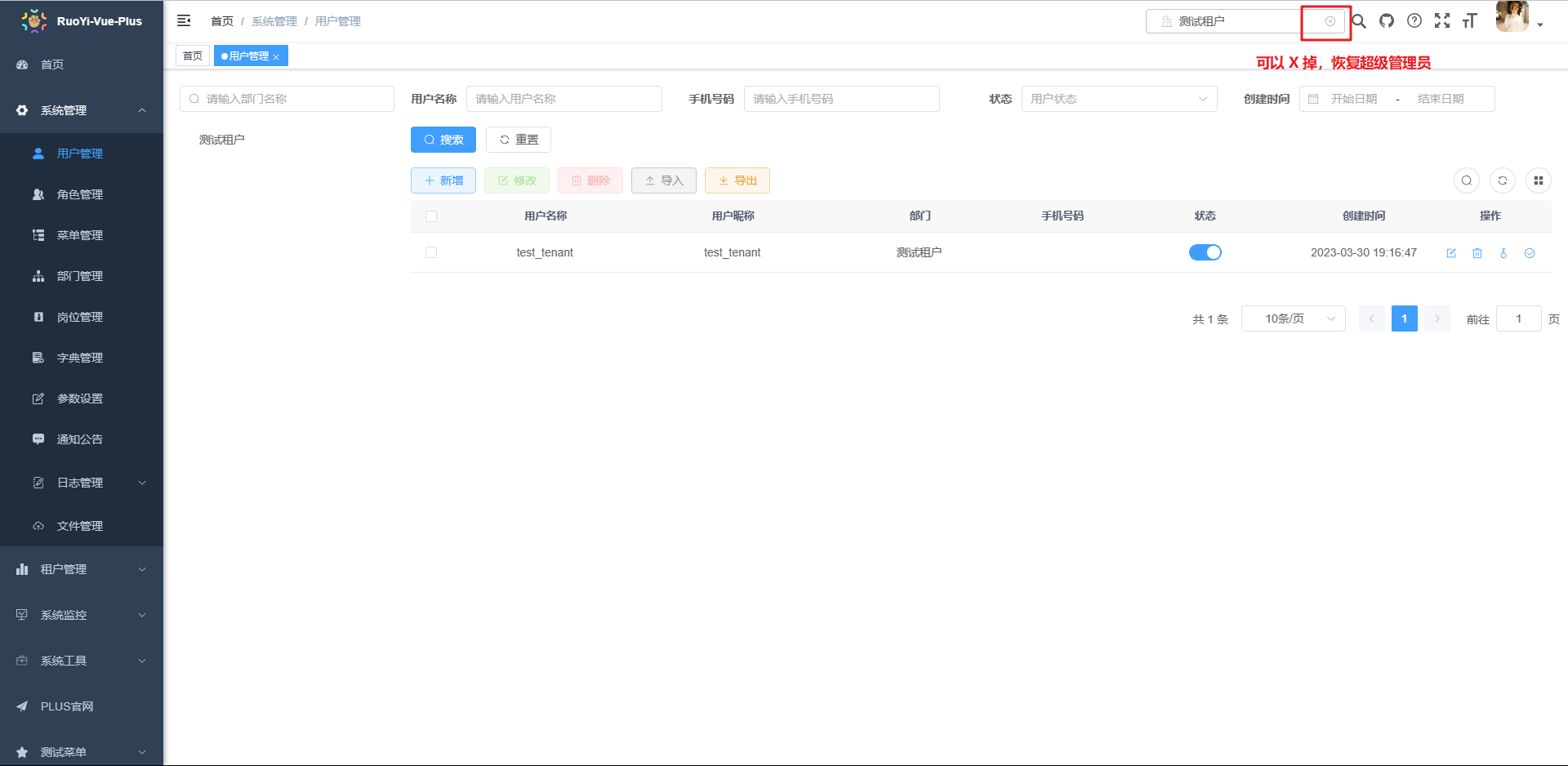Focus the 请输入用户名称 input
The image size is (1568, 766).
564,99
